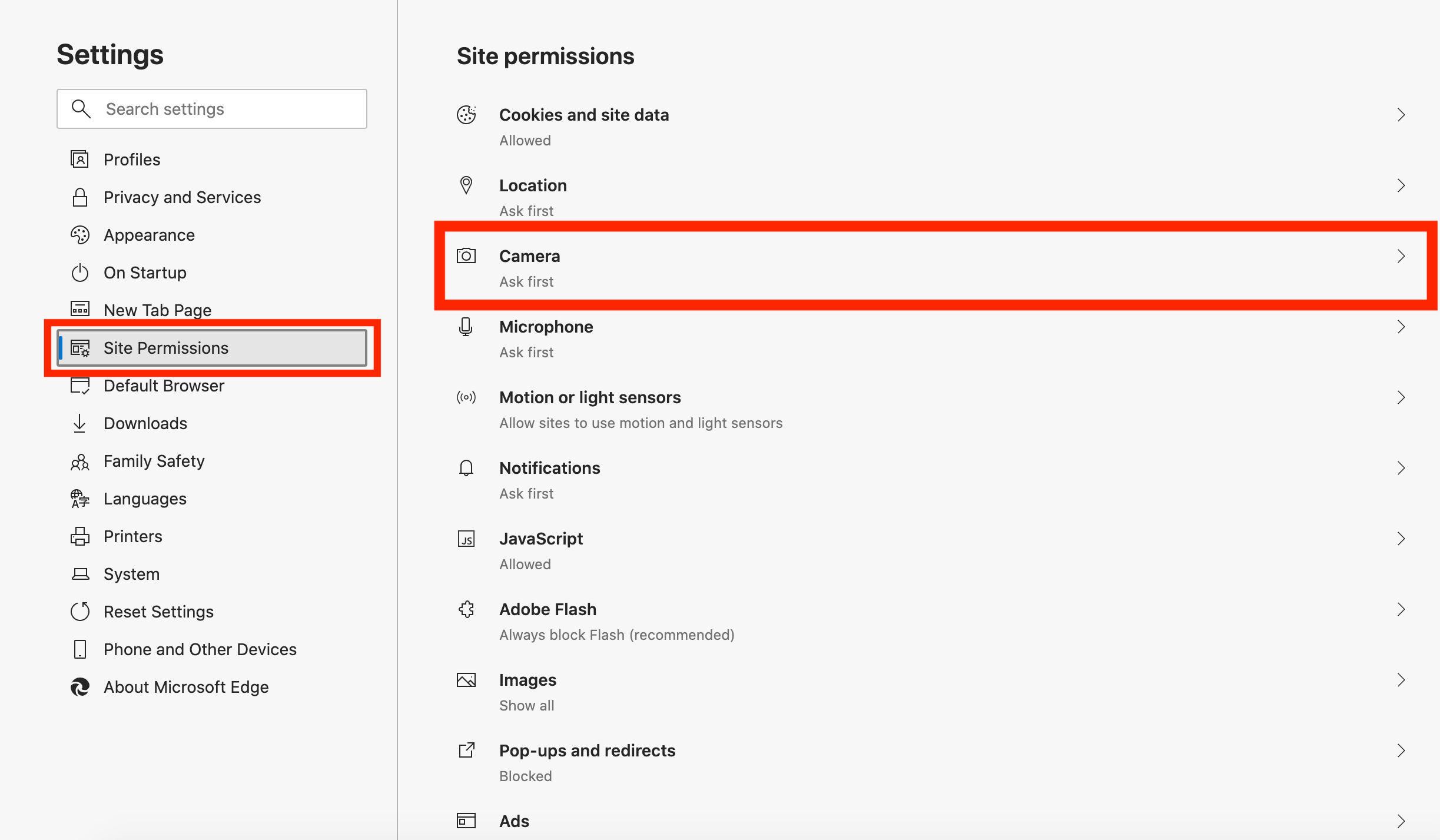Click the puzzle piece Adobe Flash icon
Viewport: 1440px width, 840px height.
point(466,609)
